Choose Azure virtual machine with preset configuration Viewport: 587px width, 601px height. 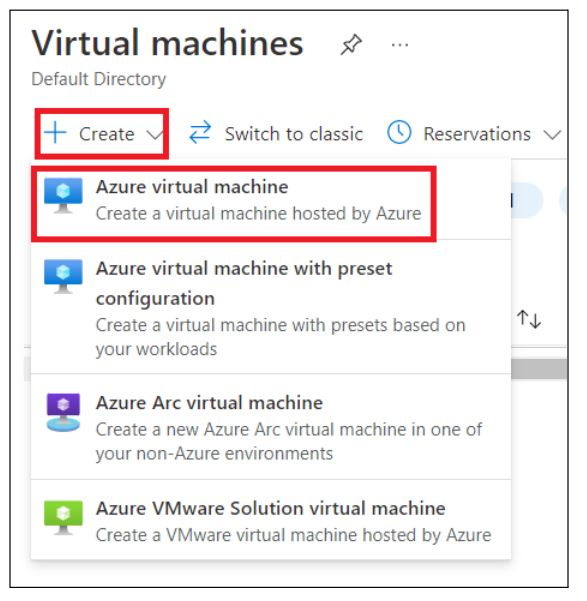click(x=271, y=307)
